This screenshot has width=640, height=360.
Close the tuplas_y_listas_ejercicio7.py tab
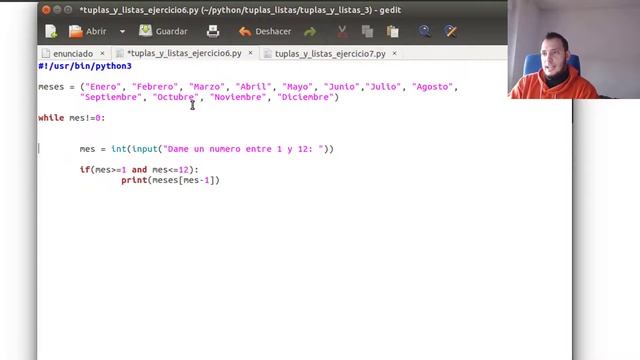[x=395, y=53]
